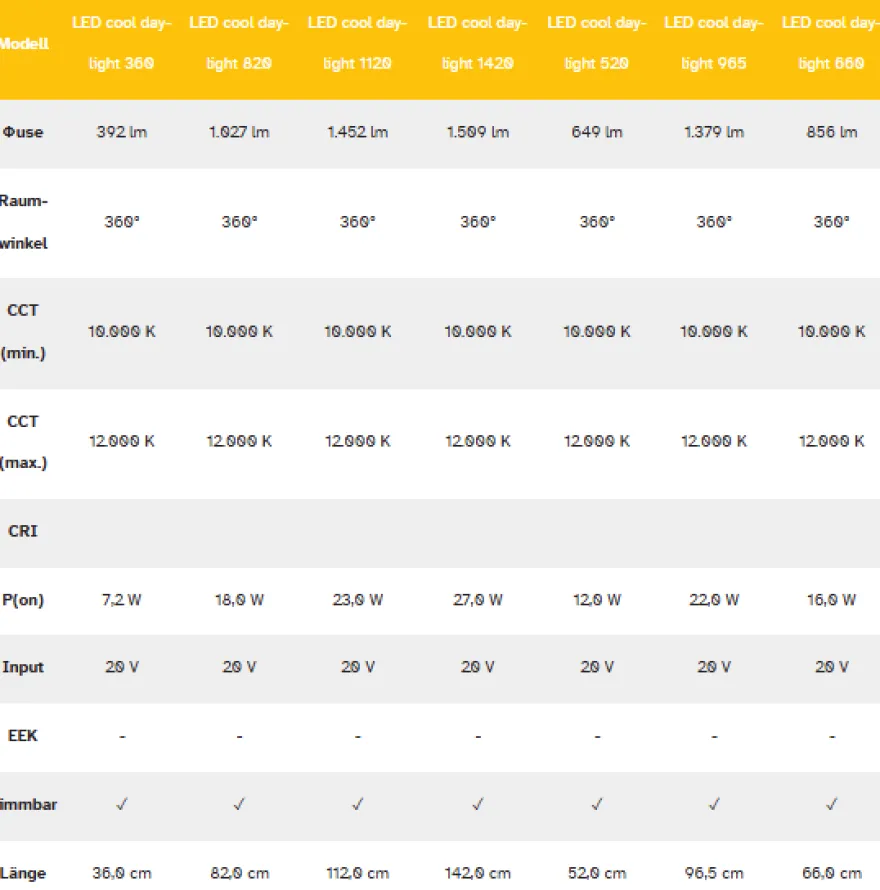
Task: Select the '82,0 cm' length cell
Action: point(239,873)
